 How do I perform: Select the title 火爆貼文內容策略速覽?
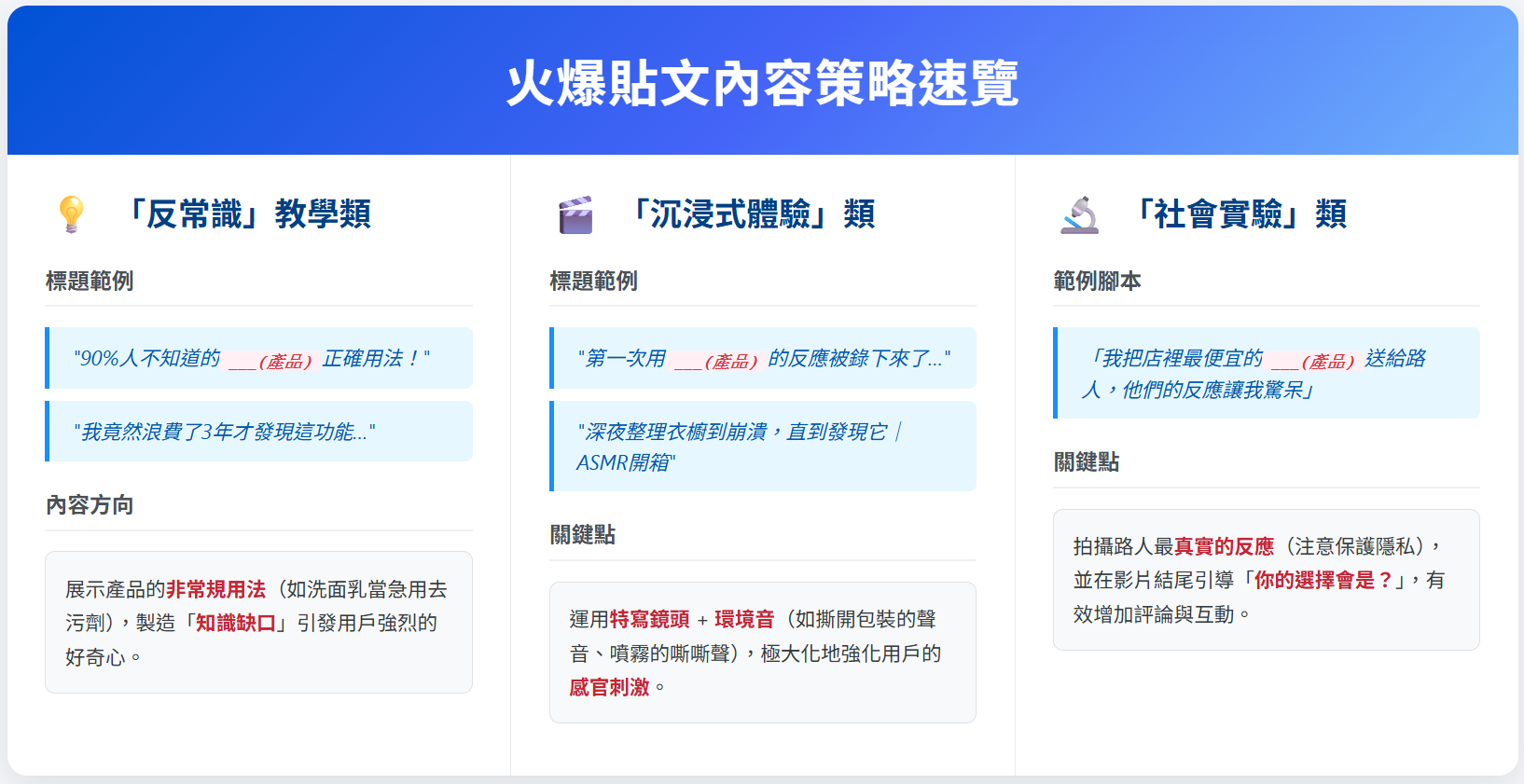point(762,84)
